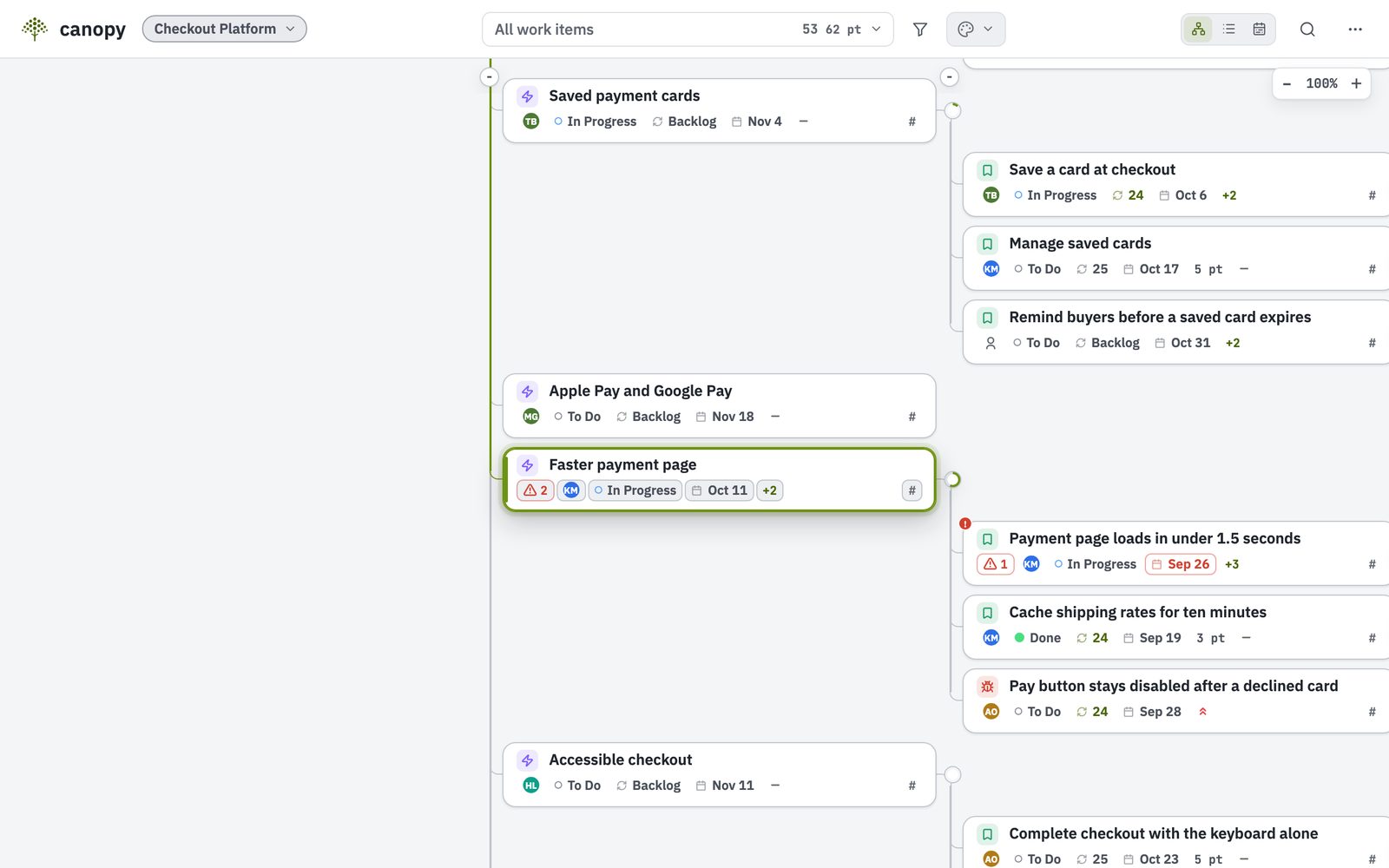Image resolution: width=1389 pixels, height=868 pixels.
Task: Click the warning badge on Faster payment page
Action: (536, 490)
